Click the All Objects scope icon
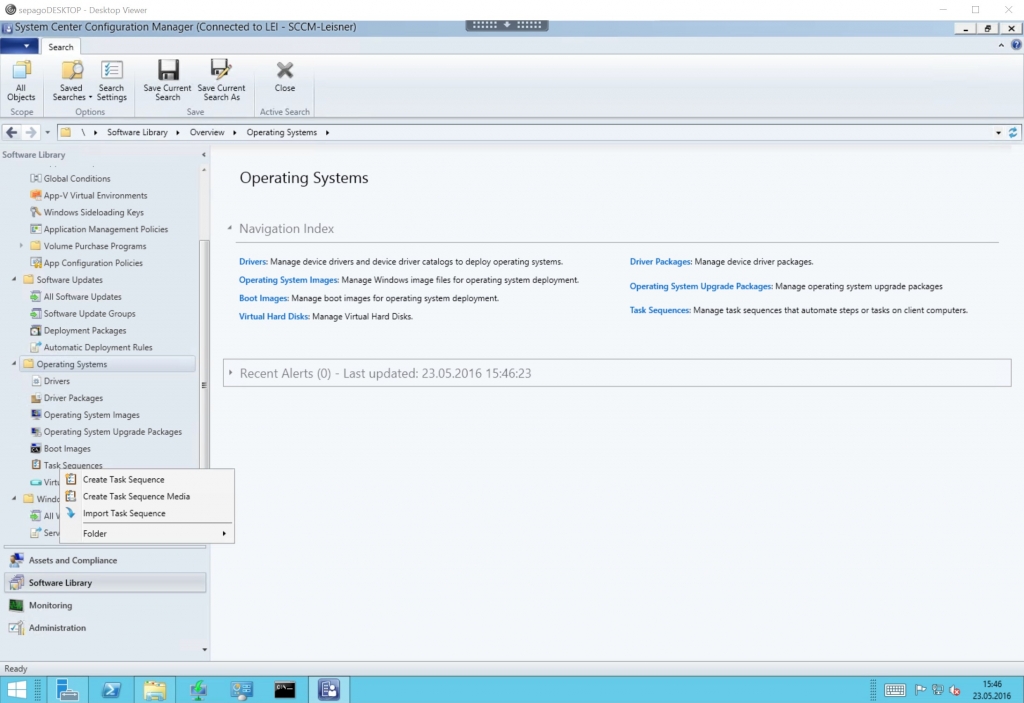Viewport: 1024px width, 703px height. (21, 80)
